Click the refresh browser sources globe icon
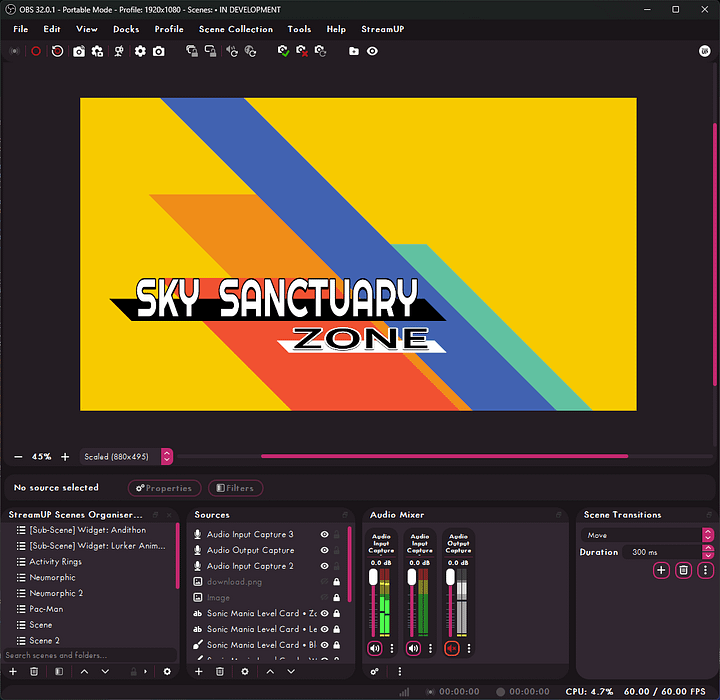Screen dimensions: 720x700 pos(250,51)
